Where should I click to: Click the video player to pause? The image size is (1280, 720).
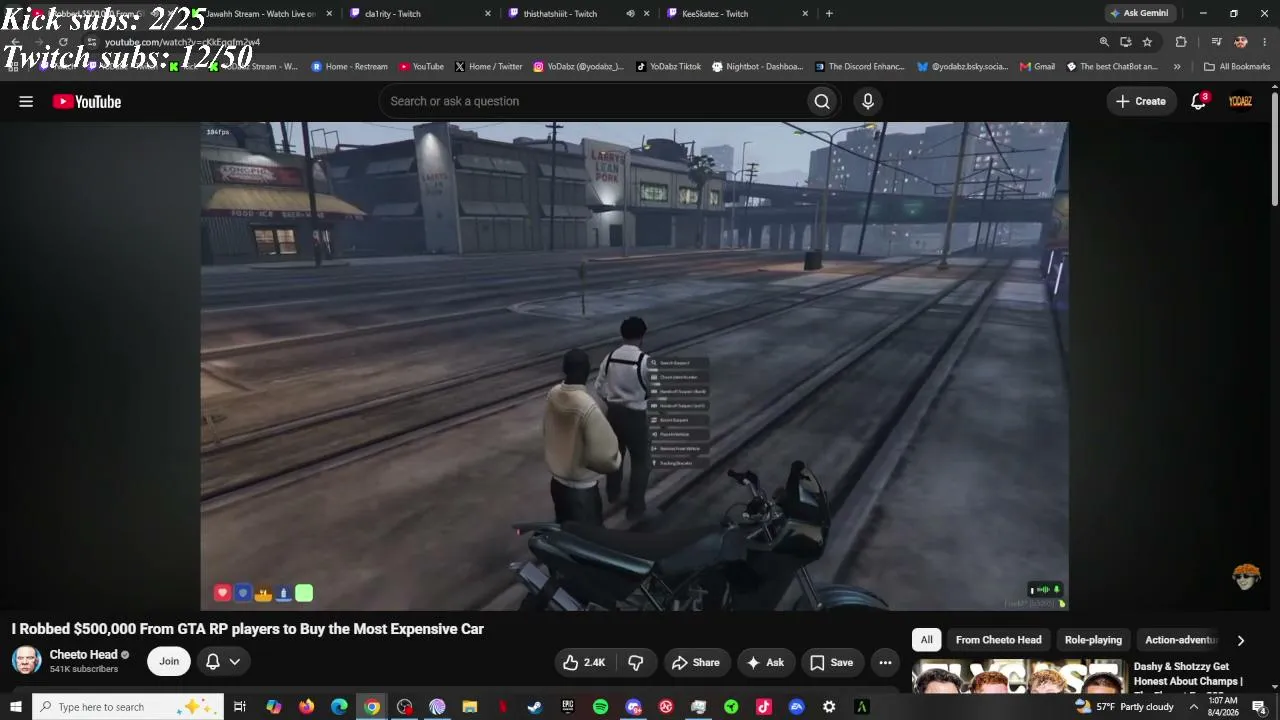click(634, 366)
